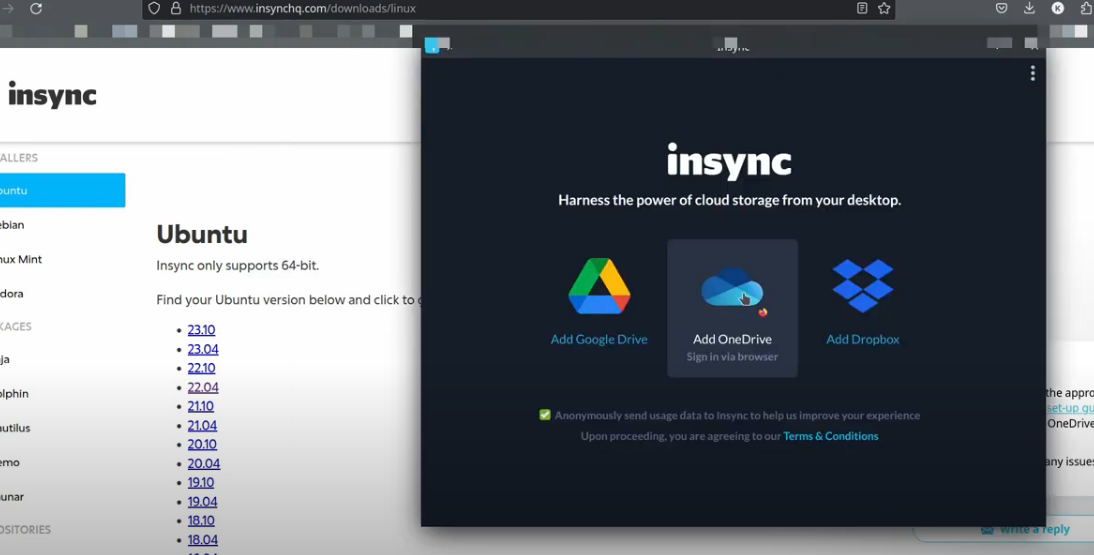Bookmark this page with the star icon

pos(884,8)
